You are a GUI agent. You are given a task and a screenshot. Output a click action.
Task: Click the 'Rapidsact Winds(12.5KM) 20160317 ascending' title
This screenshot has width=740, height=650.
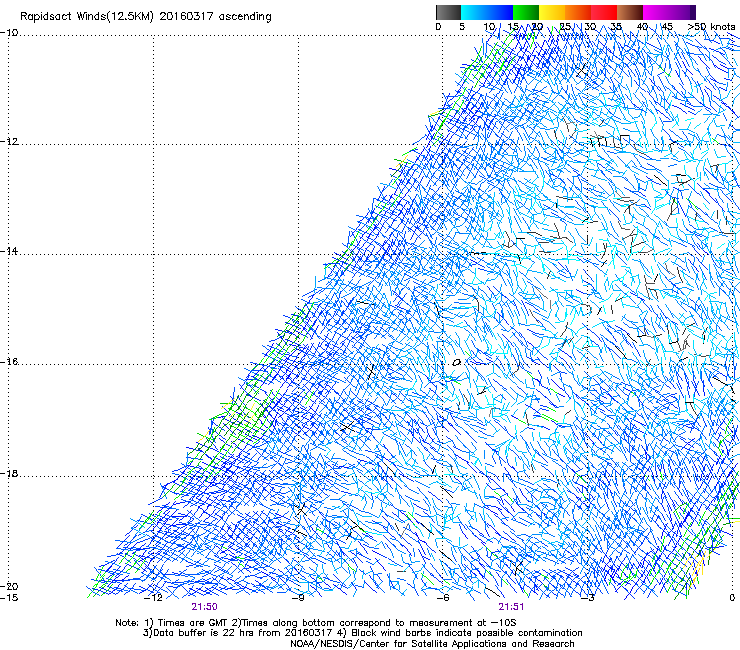click(146, 17)
